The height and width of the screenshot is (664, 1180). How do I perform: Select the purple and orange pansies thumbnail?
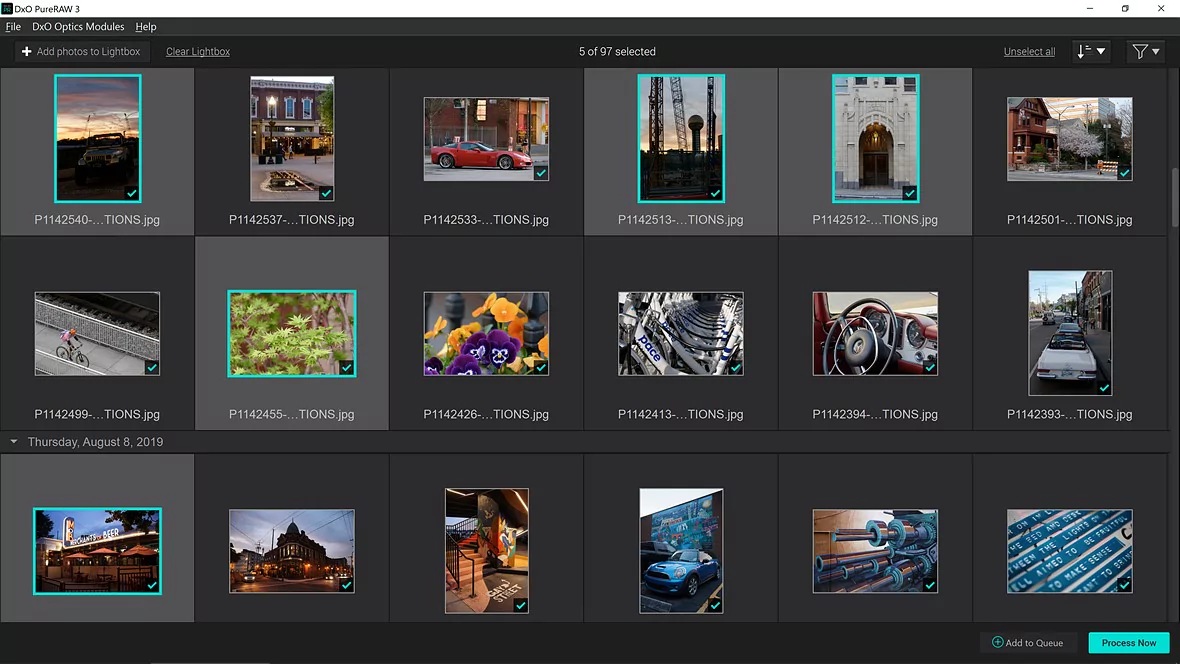(x=486, y=334)
